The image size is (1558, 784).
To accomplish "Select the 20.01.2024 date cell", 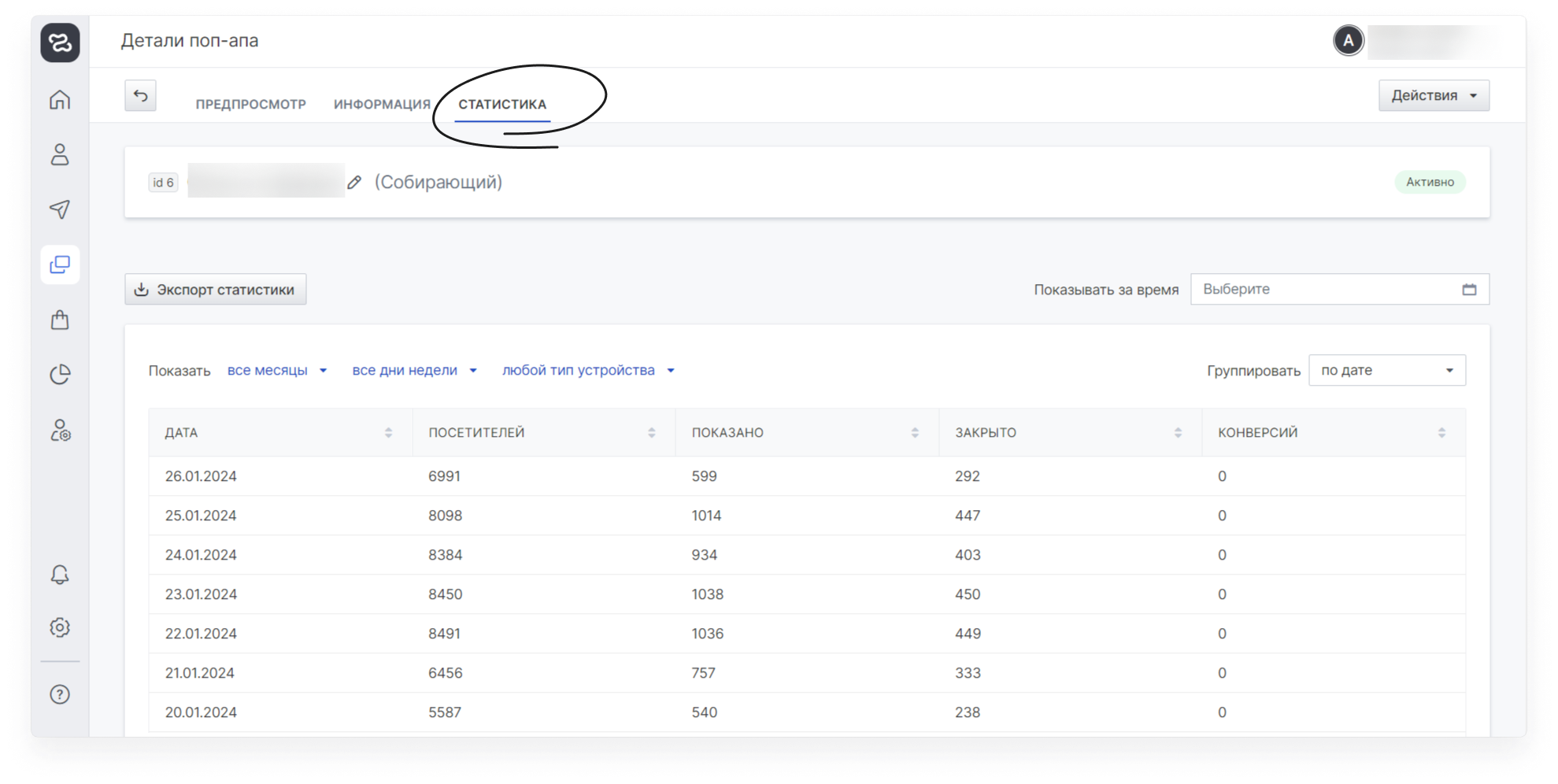I will tap(201, 712).
